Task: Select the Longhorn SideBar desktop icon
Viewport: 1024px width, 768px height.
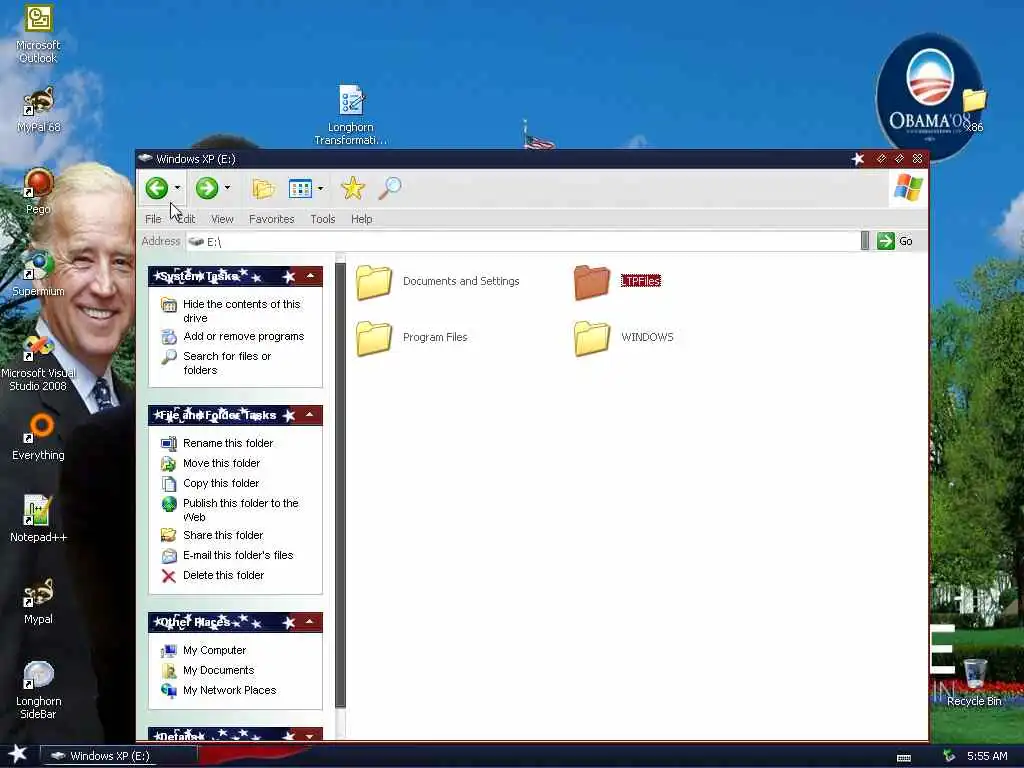Action: point(38,690)
